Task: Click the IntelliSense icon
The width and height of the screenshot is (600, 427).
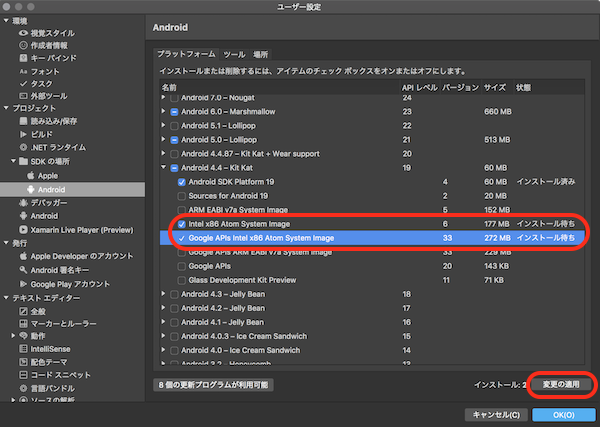Action: [23, 349]
